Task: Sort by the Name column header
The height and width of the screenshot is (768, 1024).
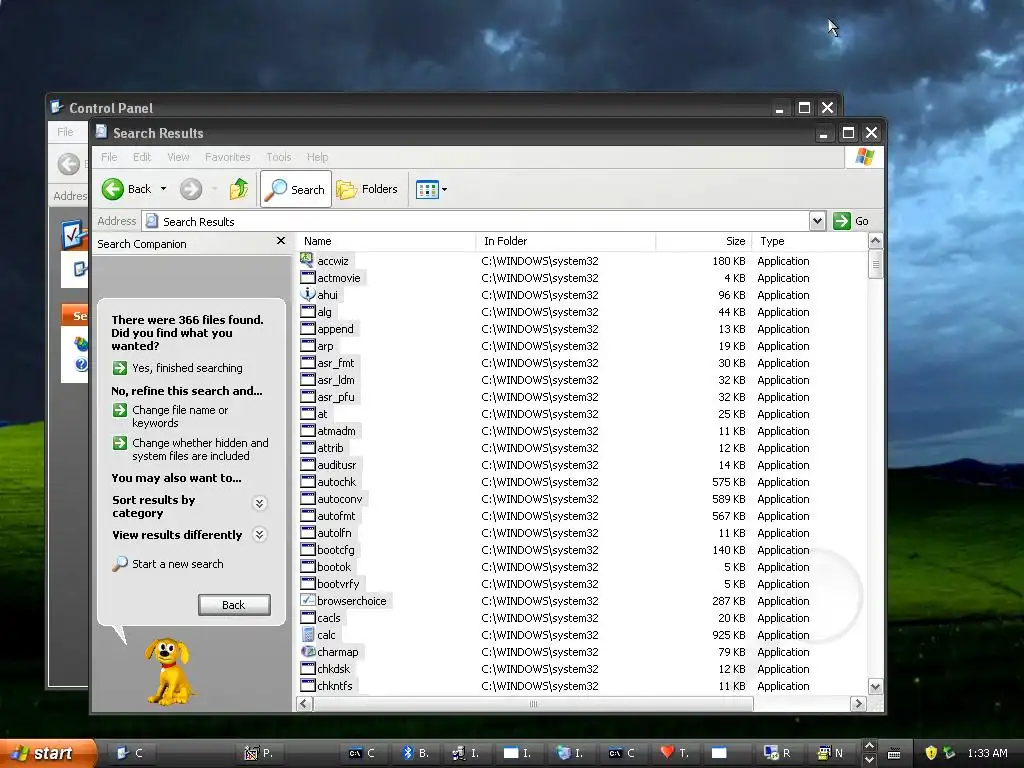Action: [386, 241]
